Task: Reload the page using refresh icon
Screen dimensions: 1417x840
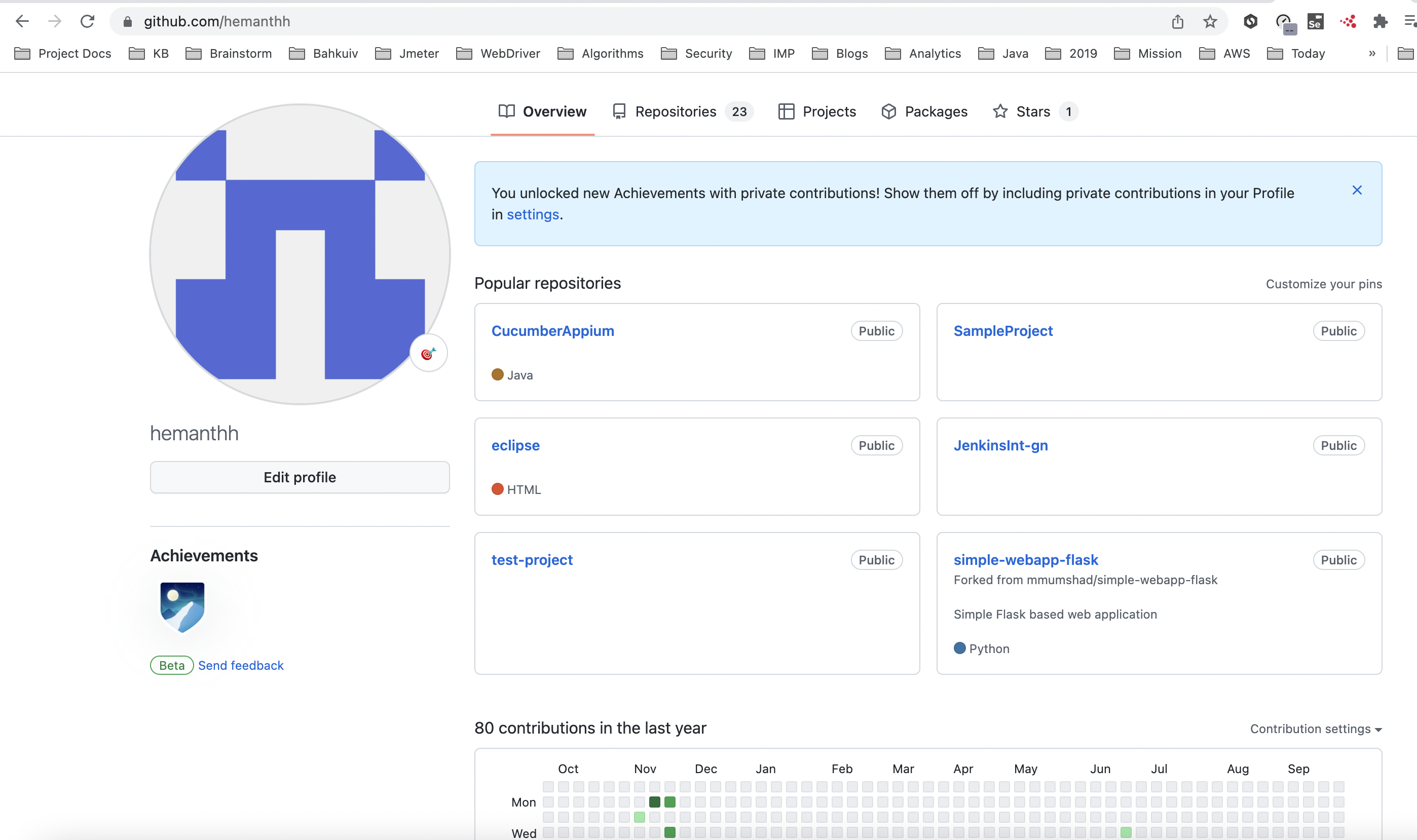Action: tap(87, 21)
